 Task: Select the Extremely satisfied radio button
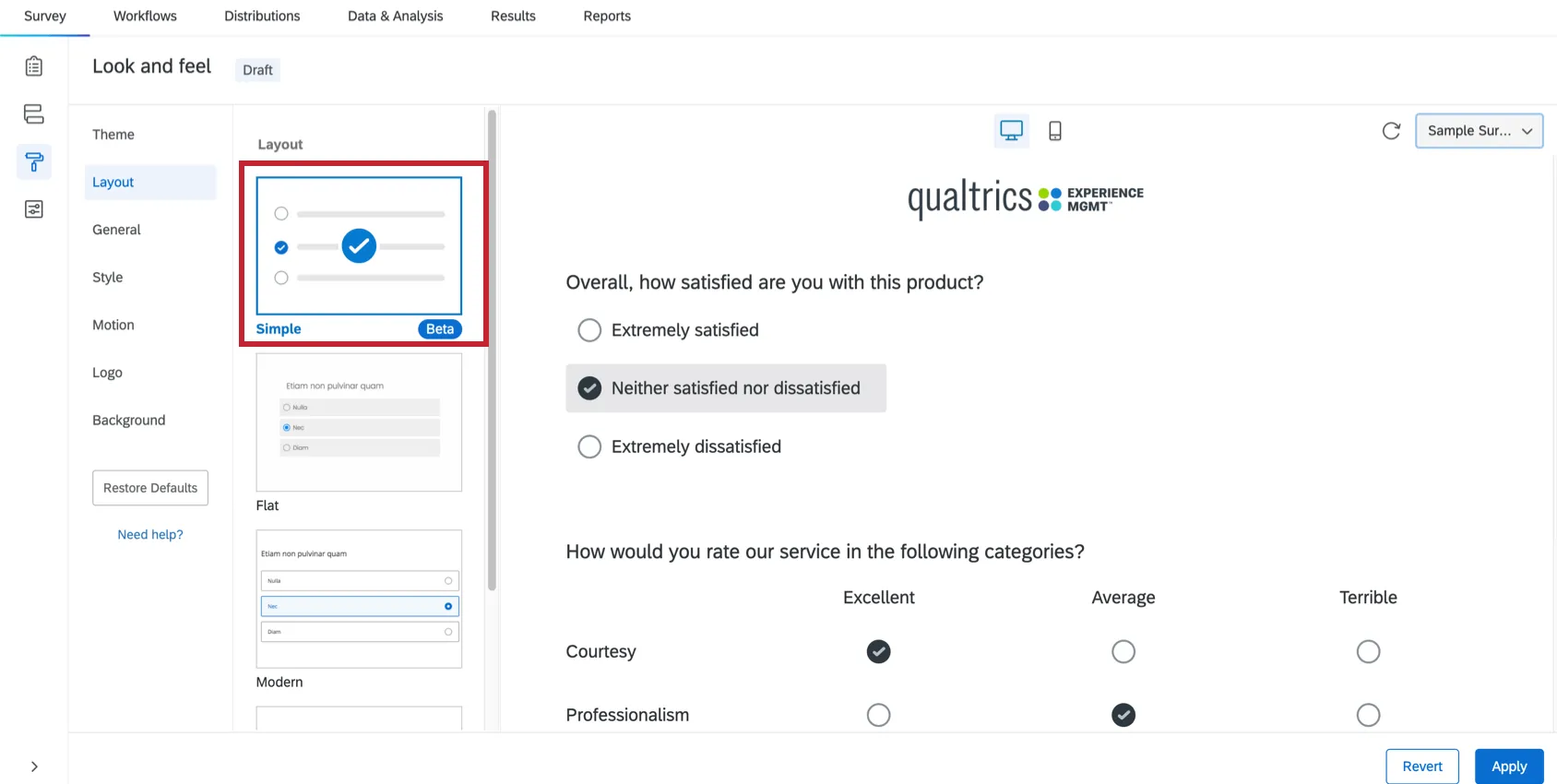(x=589, y=329)
